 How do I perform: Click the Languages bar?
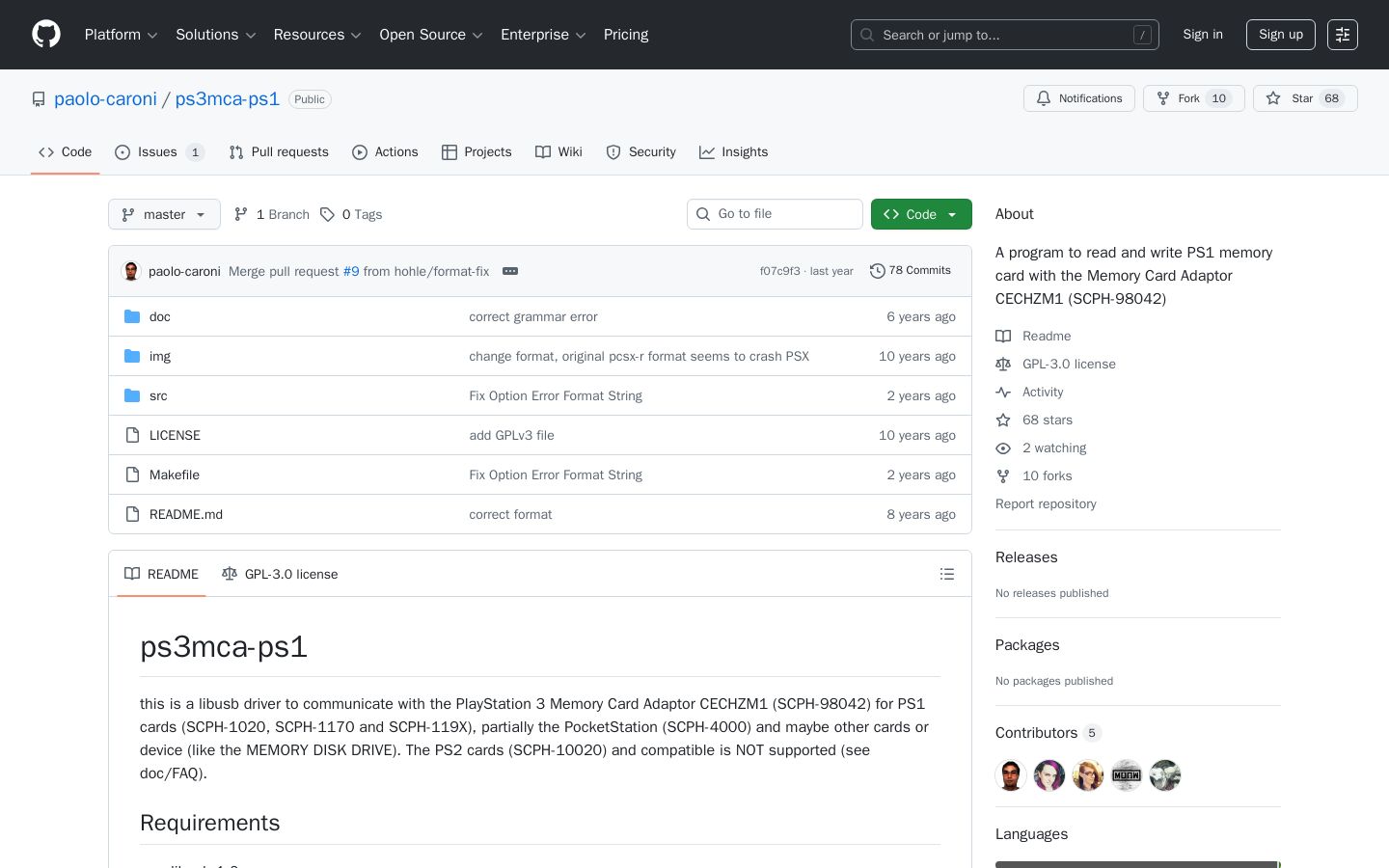click(x=1138, y=864)
